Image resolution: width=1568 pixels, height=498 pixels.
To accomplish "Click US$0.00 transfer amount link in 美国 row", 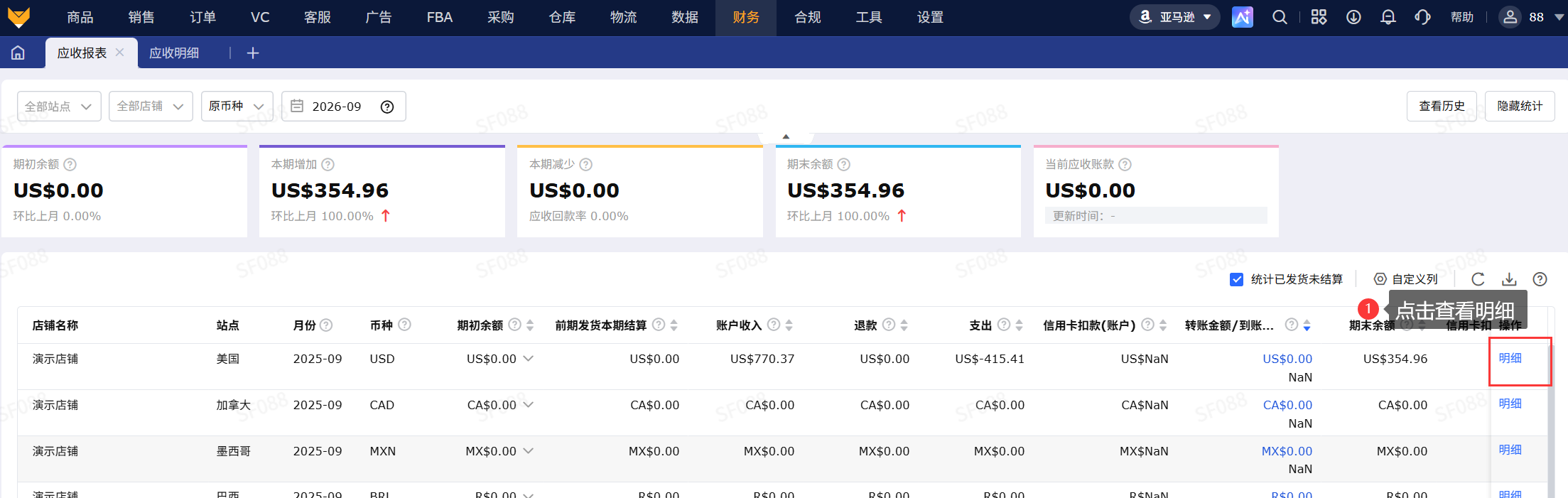I will point(1287,359).
